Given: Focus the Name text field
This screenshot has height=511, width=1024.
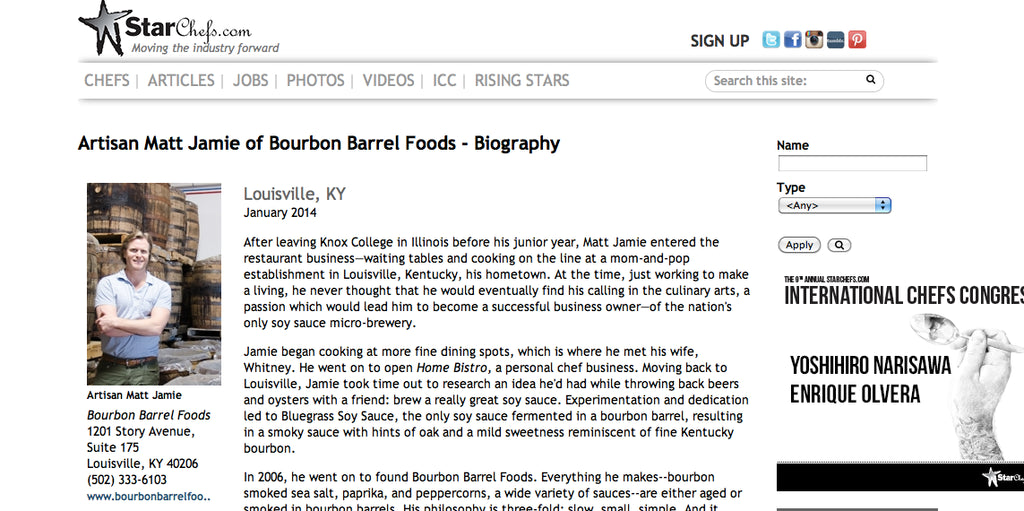Looking at the screenshot, I should pos(852,163).
